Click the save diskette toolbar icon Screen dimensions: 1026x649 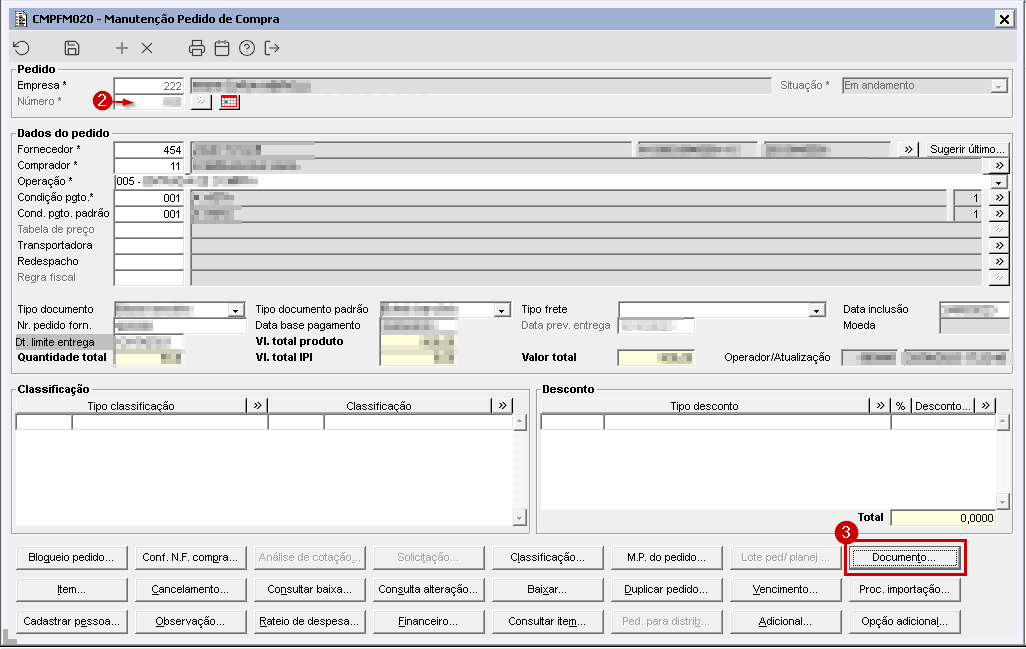click(72, 48)
